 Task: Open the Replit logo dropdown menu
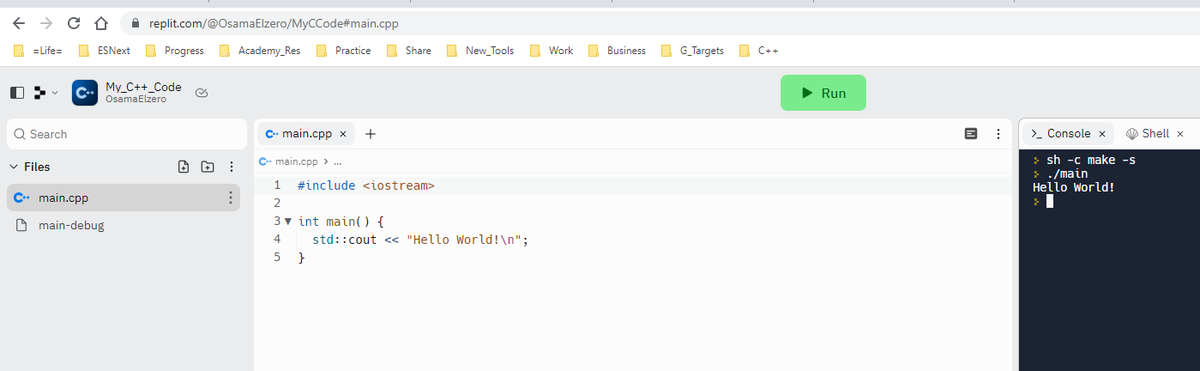[46, 93]
